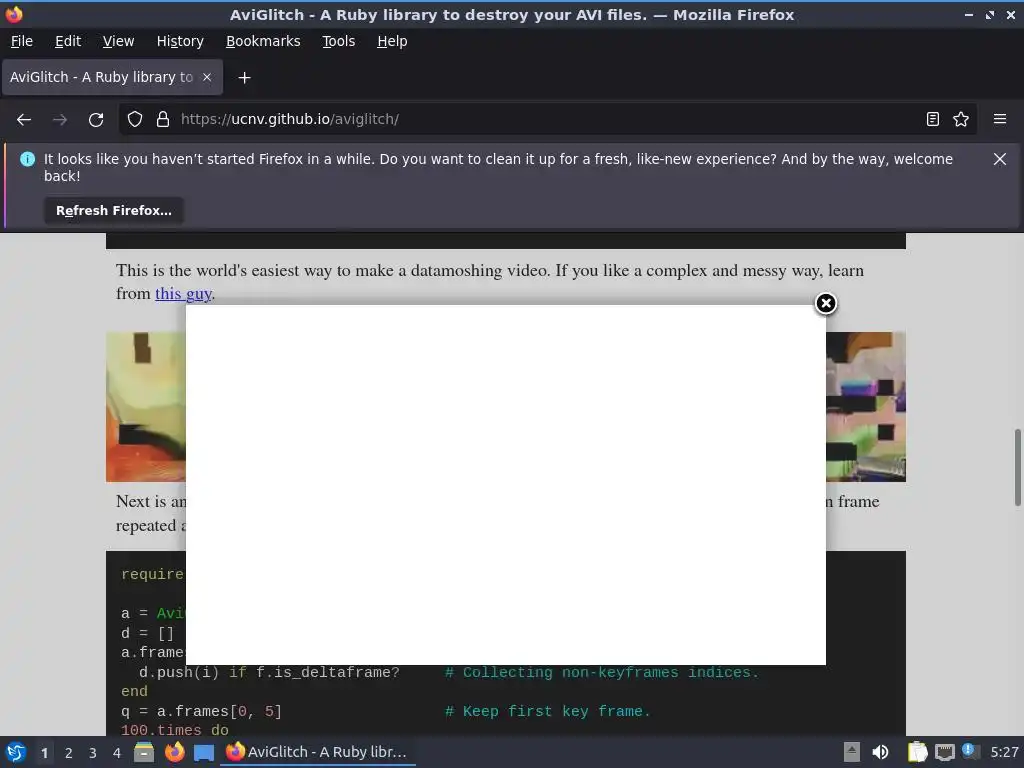Image resolution: width=1024 pixels, height=768 pixels.
Task: Go forward one page
Action: pos(60,120)
